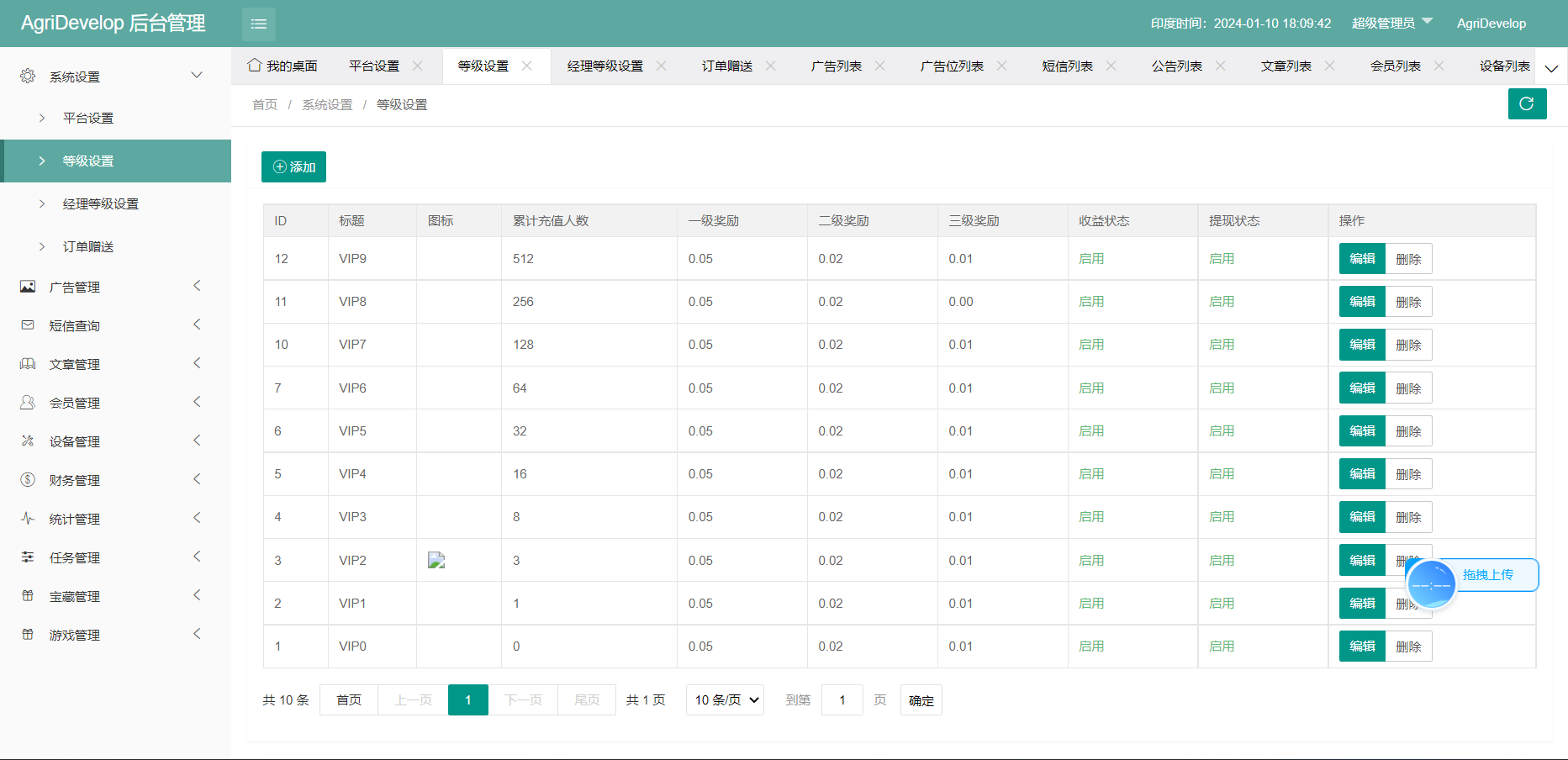Close the 广告位列表 tab

1002,66
